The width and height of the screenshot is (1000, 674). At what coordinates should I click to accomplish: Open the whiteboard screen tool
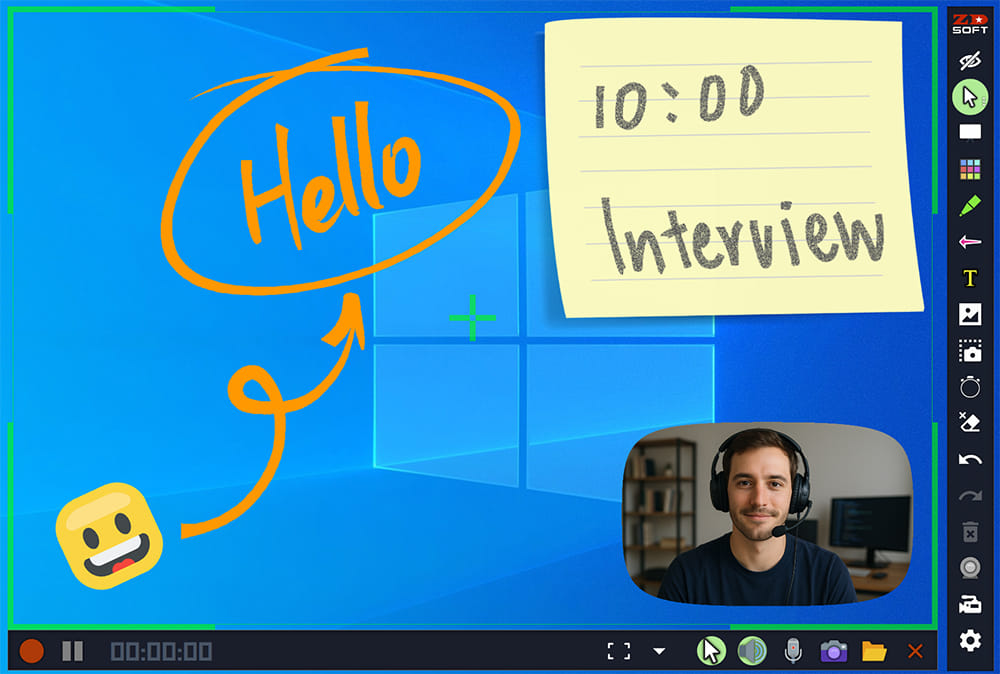[x=969, y=132]
